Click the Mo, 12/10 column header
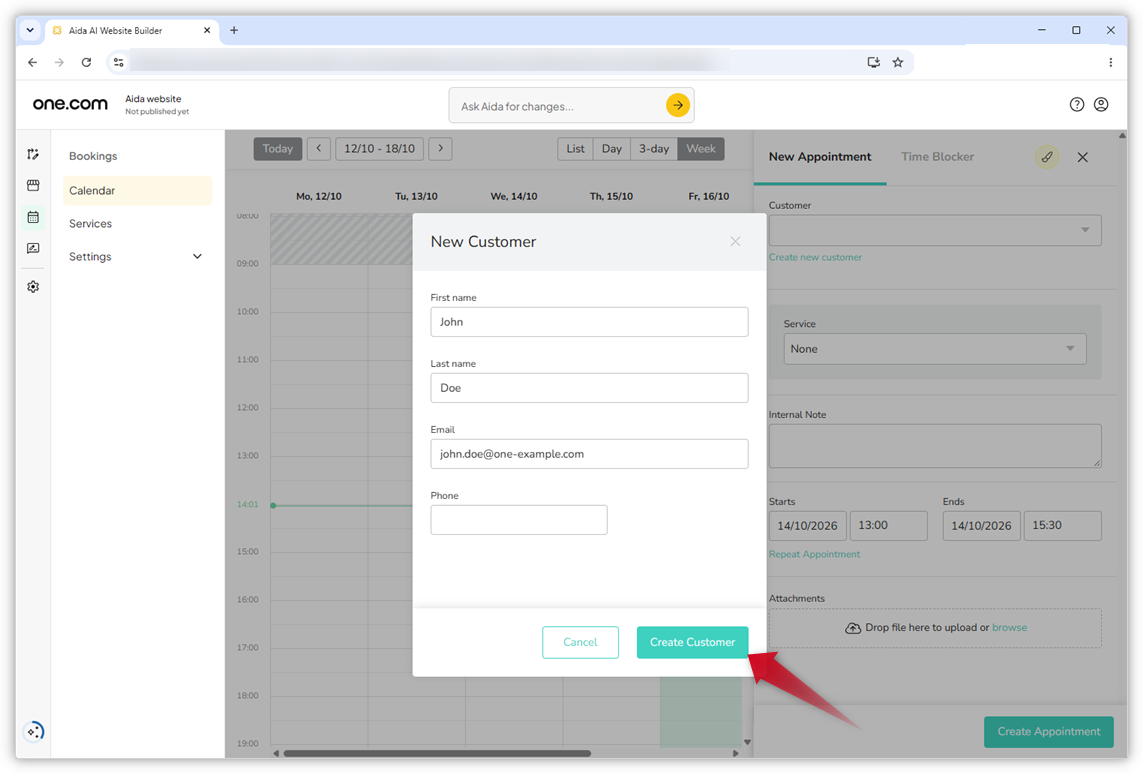Screen dimensions: 1143x774 (x=319, y=196)
